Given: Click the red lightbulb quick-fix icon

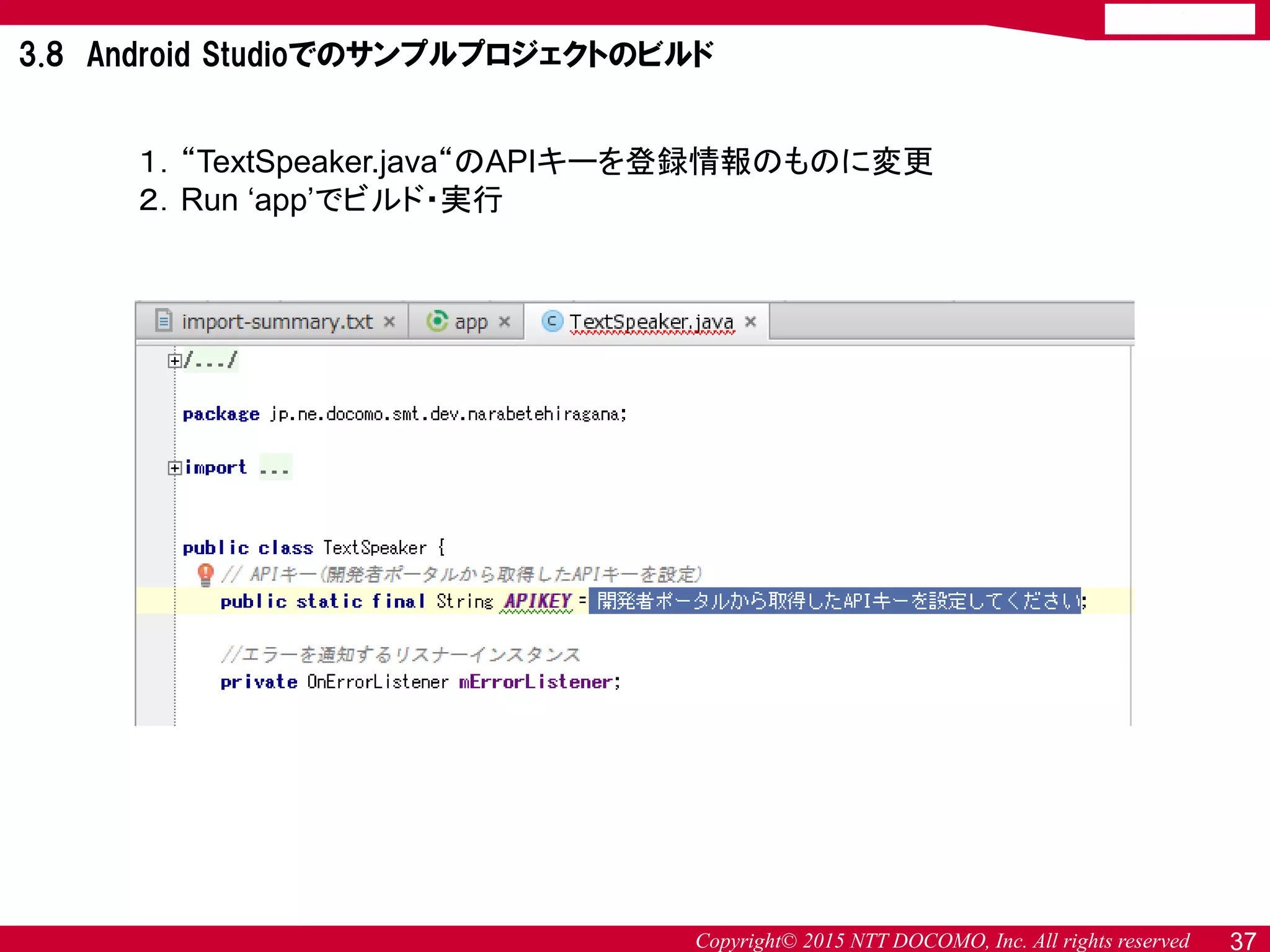Looking at the screenshot, I should pyautogui.click(x=205, y=575).
